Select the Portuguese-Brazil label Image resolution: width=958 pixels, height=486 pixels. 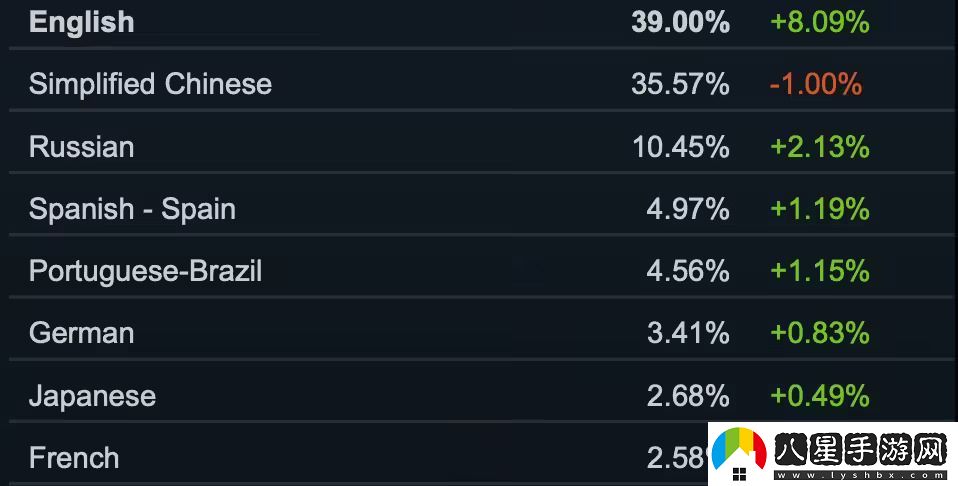point(145,271)
